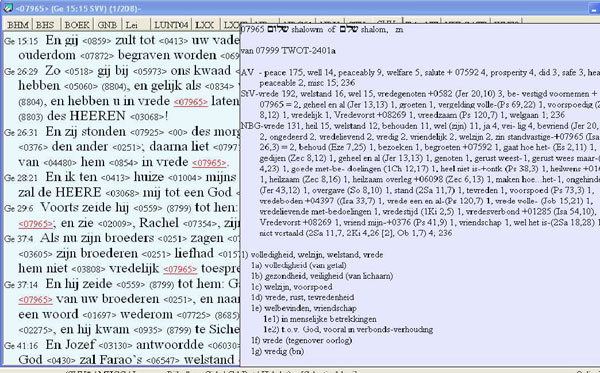
Task: Switch to the GNB tab
Action: (107, 25)
